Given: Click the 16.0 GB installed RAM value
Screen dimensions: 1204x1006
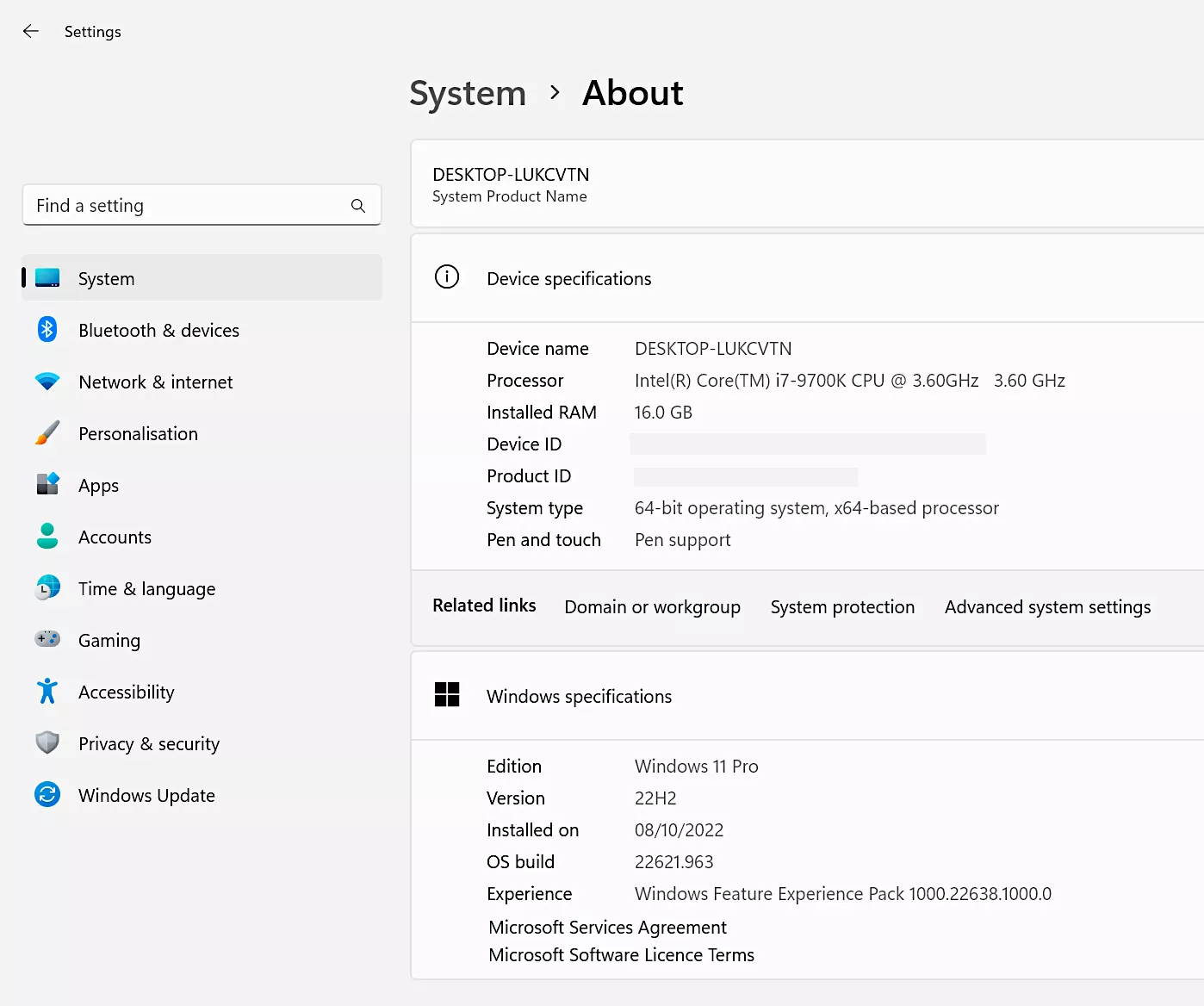Looking at the screenshot, I should pos(664,413).
